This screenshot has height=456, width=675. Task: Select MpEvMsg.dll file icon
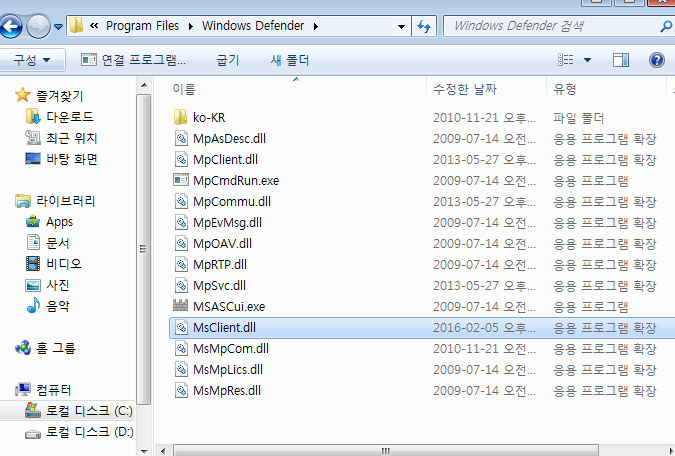point(181,222)
